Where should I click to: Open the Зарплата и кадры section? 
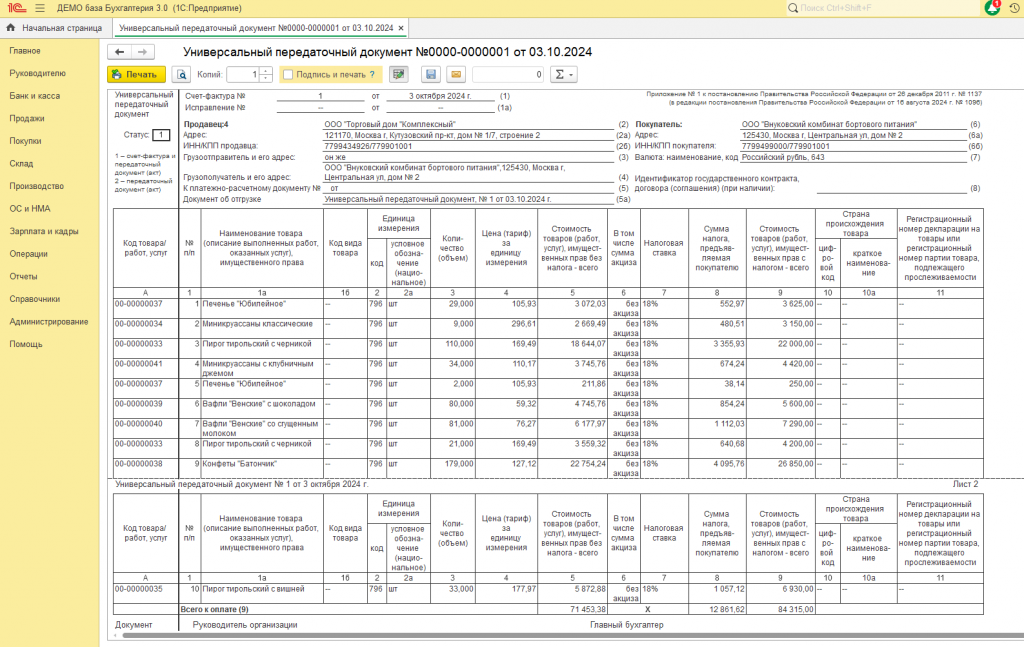coord(44,231)
